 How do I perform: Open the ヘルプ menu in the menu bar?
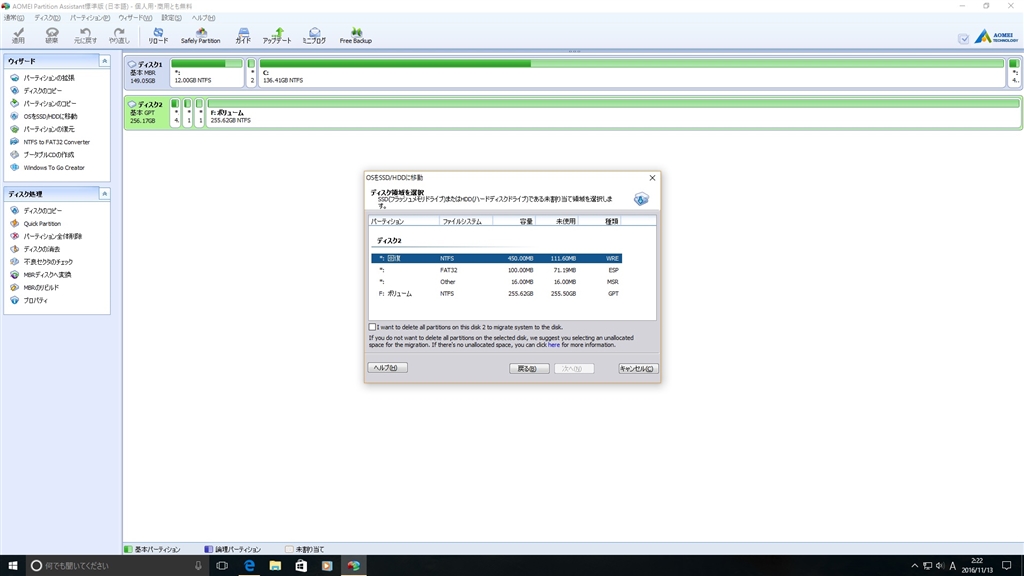click(x=203, y=18)
